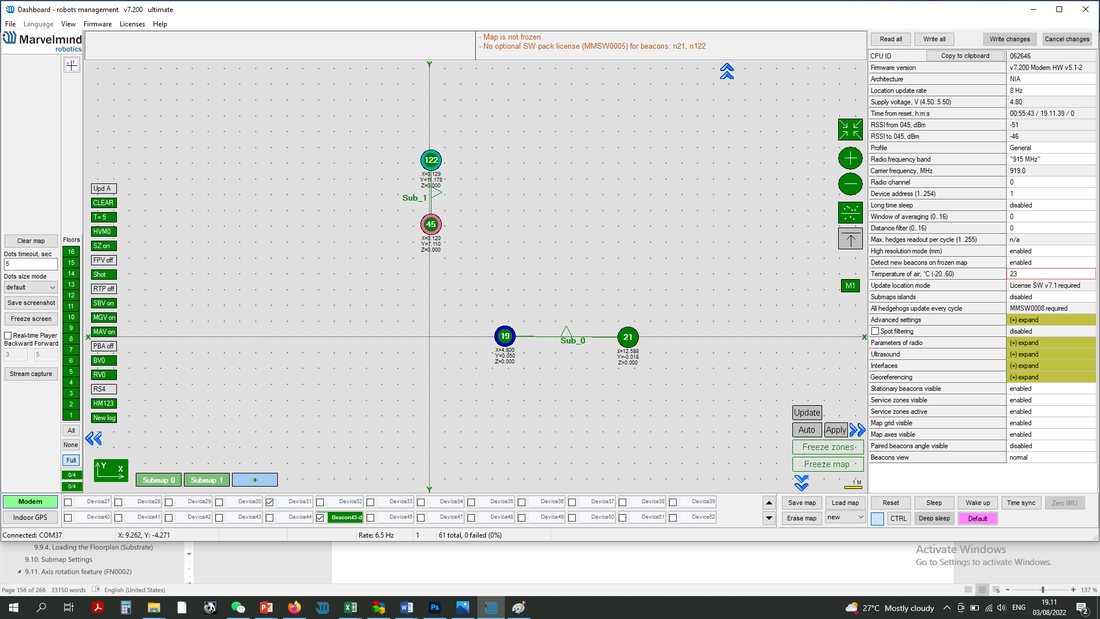Open the Firmware menu
Screen dimensions: 1100x619
coord(98,24)
